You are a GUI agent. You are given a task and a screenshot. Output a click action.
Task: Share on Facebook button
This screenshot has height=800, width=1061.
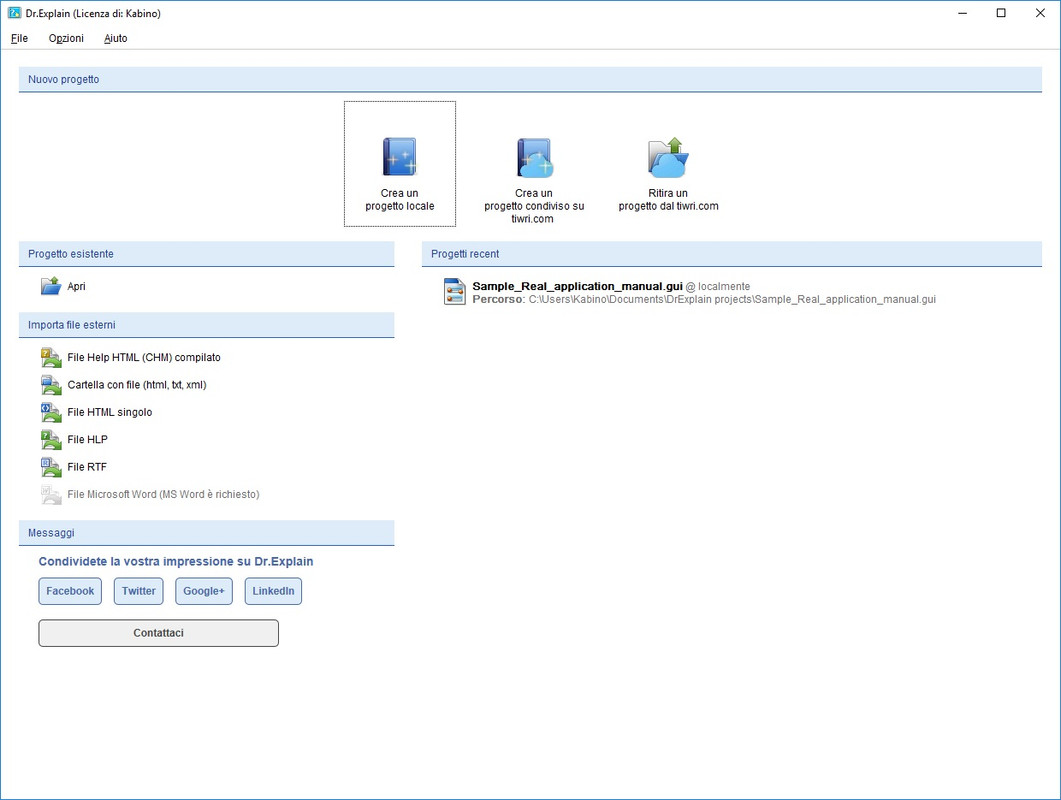coord(70,591)
